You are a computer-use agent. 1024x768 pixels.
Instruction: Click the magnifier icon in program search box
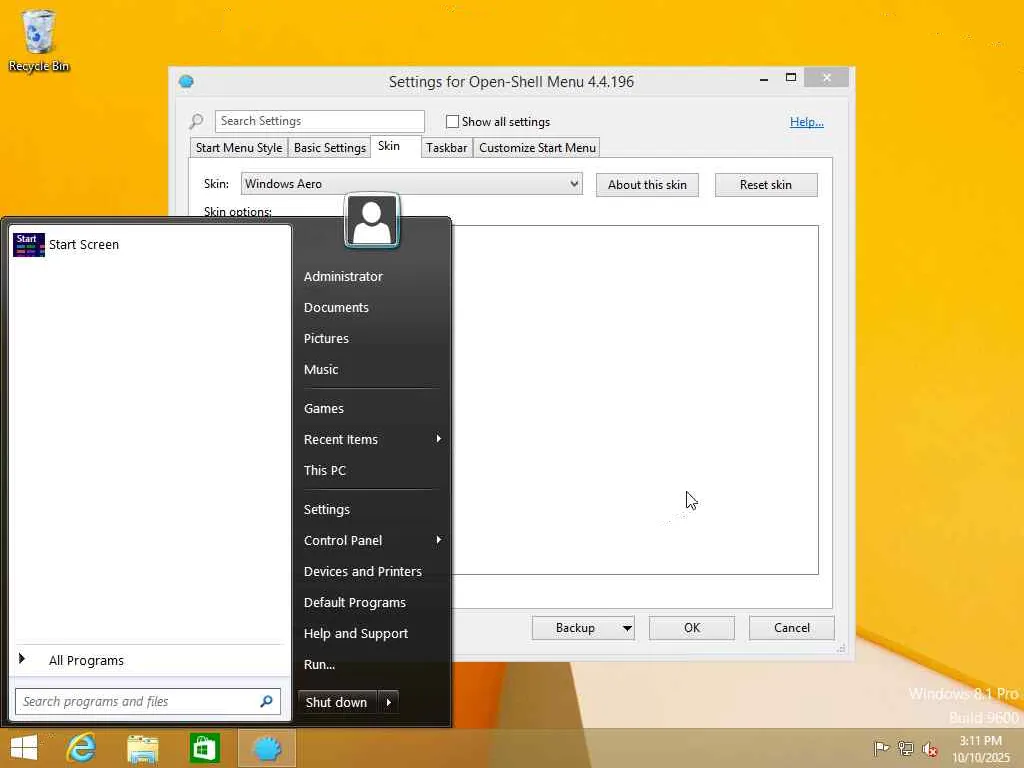click(x=266, y=701)
